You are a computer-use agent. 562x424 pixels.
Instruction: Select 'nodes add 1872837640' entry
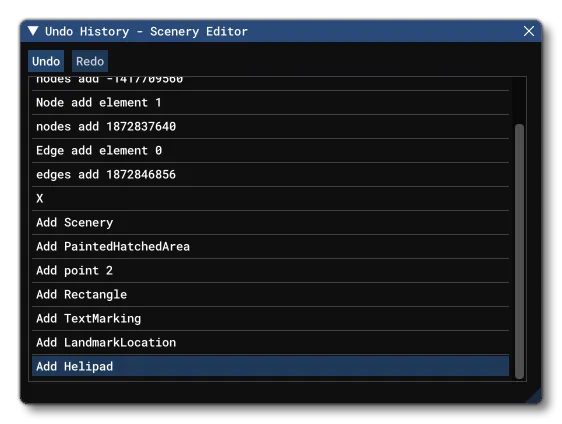(x=270, y=127)
